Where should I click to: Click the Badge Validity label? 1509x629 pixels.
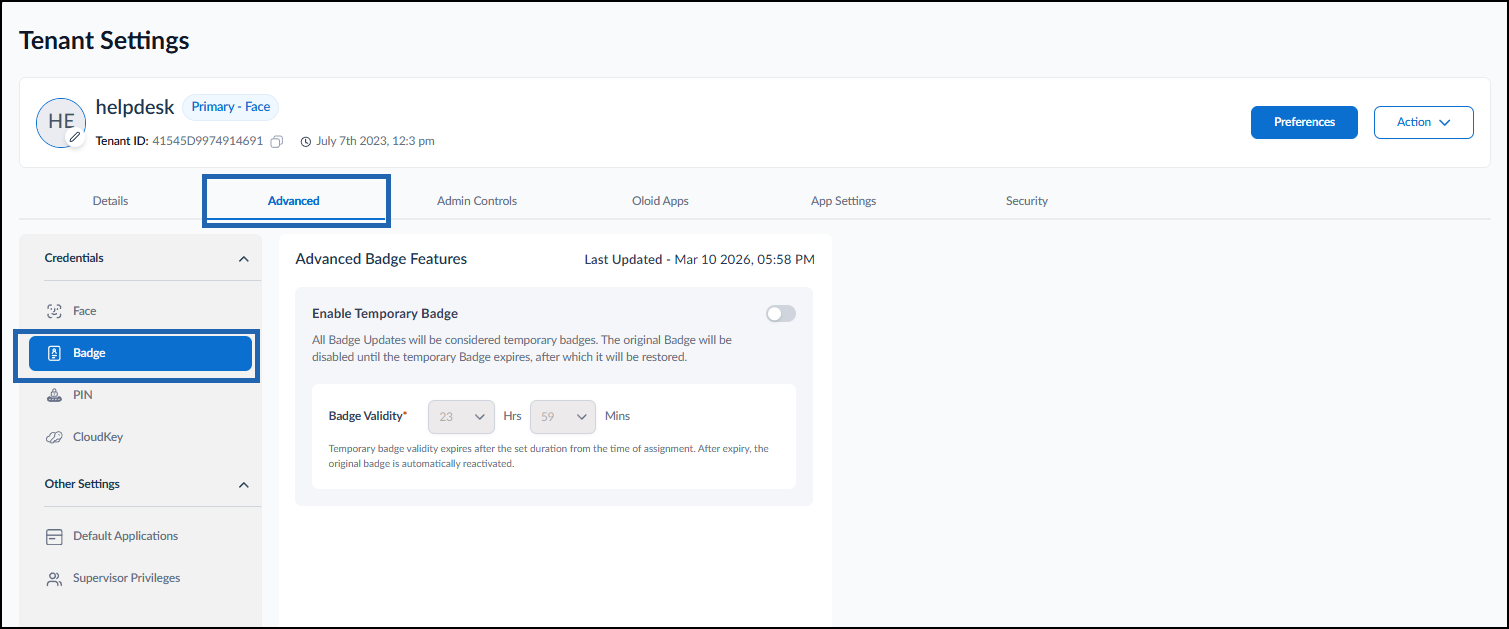368,416
